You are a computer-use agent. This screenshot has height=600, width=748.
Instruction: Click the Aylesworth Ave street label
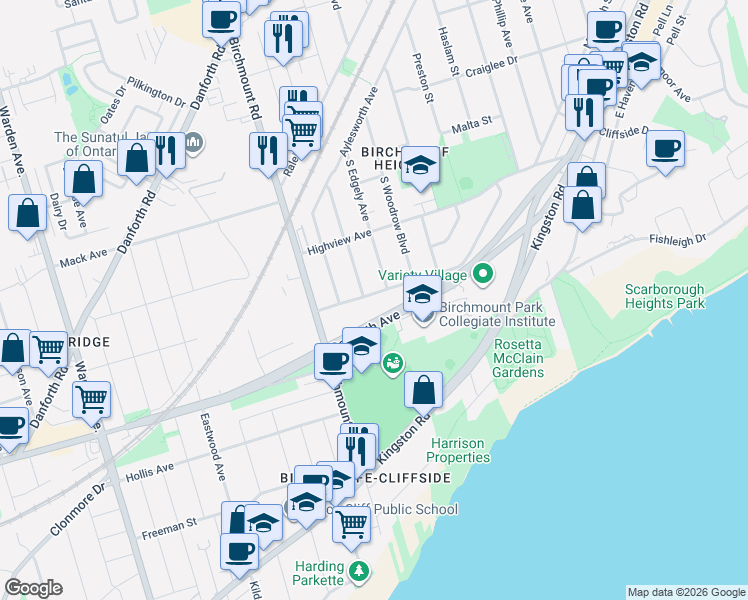pos(359,122)
